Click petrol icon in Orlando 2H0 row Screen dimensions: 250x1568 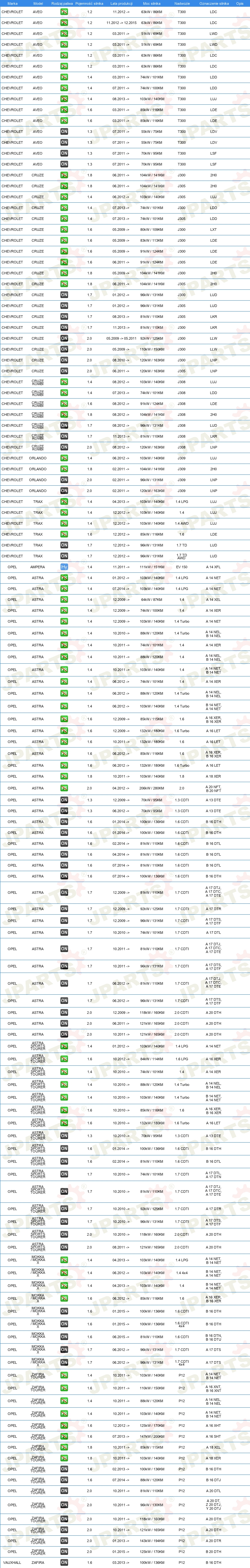[x=64, y=469]
